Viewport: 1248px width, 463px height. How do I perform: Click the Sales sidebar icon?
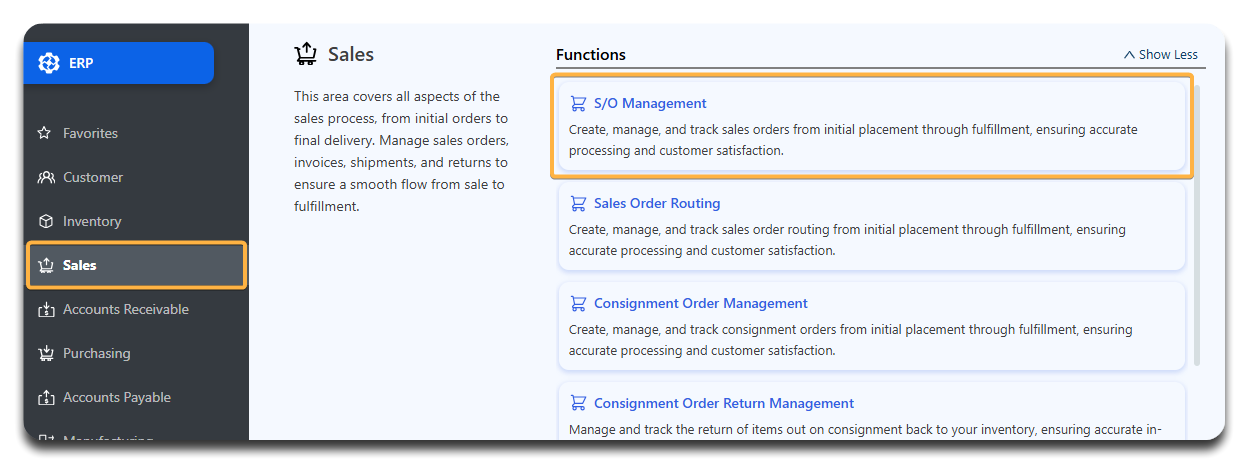pyautogui.click(x=45, y=265)
